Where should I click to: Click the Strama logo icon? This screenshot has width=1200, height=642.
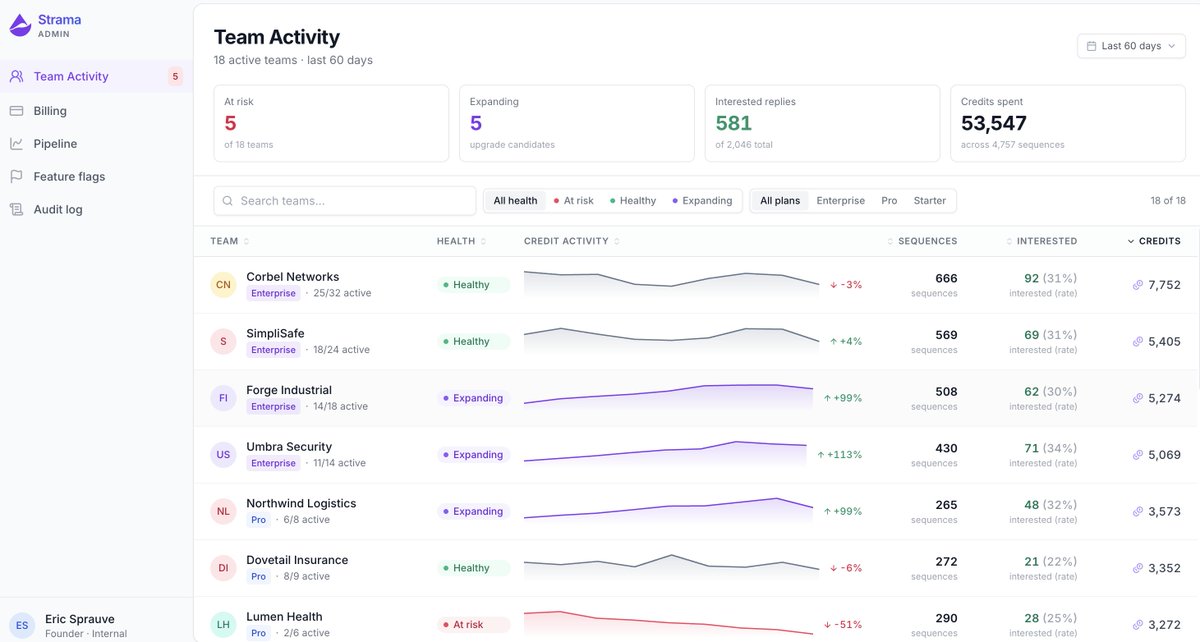[x=20, y=25]
